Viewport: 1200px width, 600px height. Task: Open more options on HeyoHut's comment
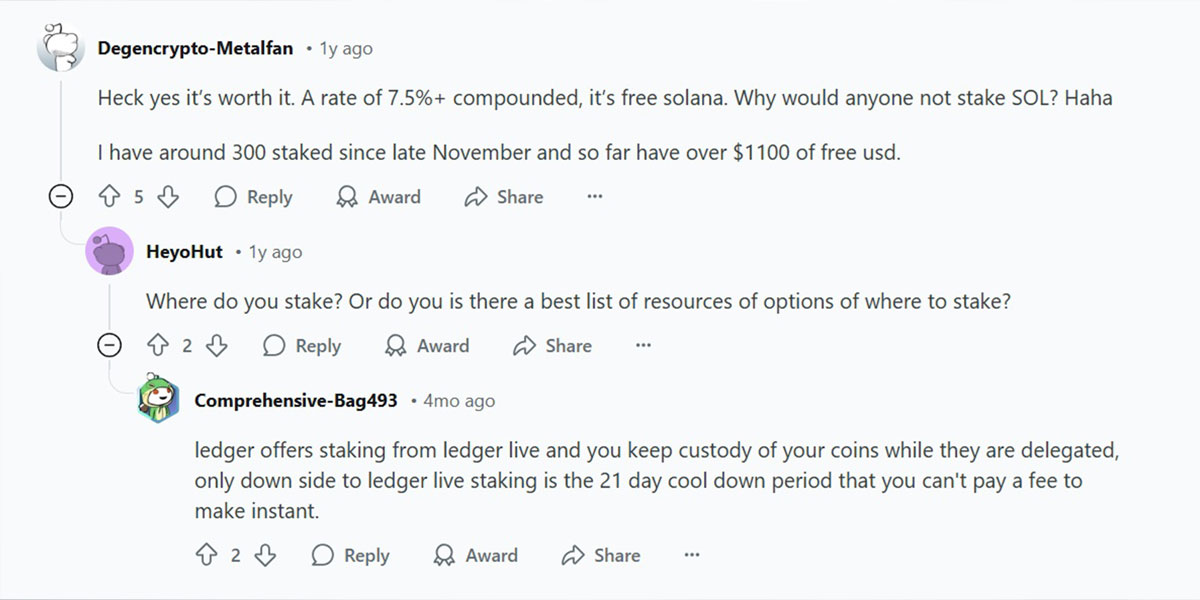coord(643,346)
